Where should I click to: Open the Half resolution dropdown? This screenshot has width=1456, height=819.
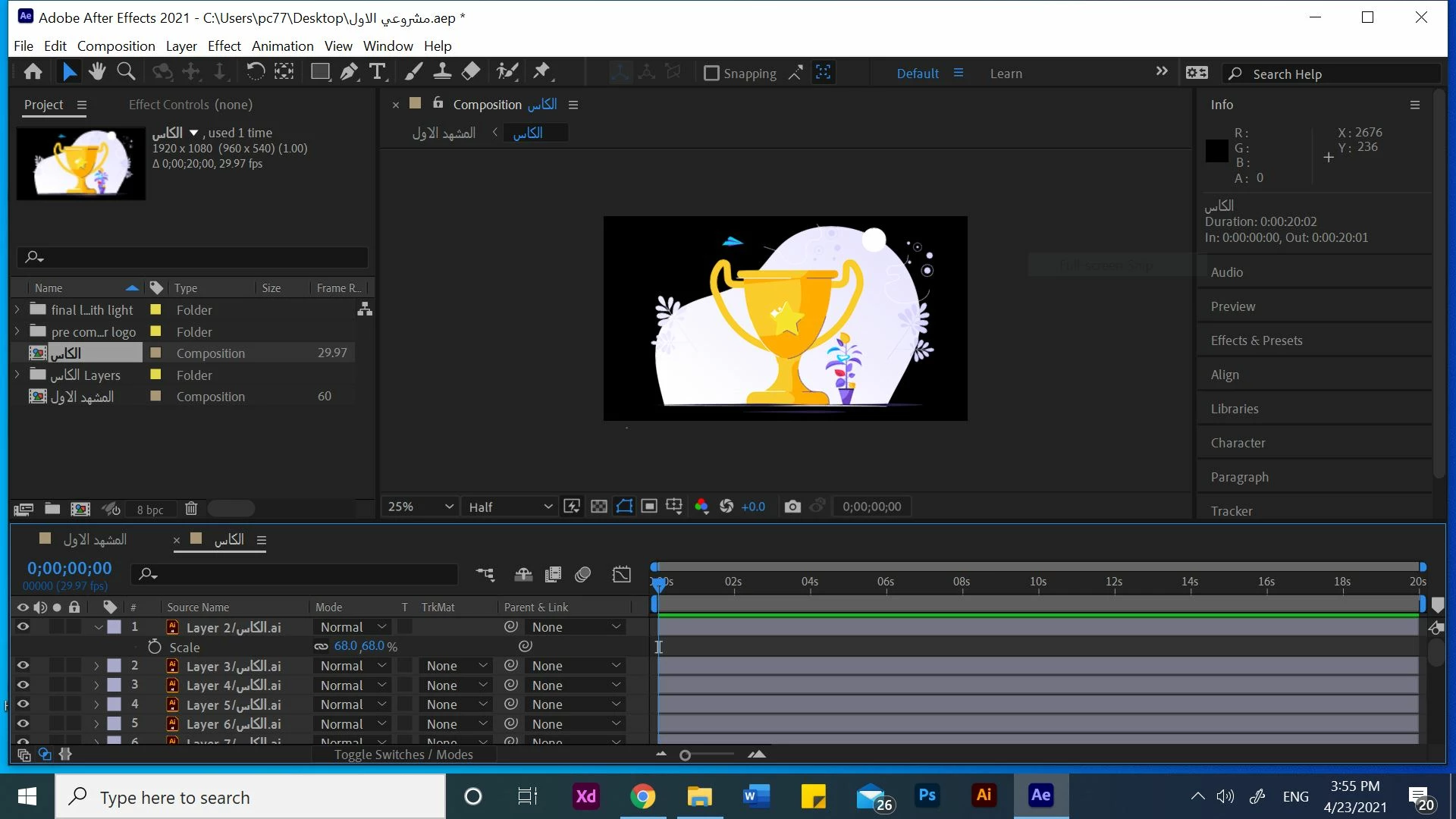tap(510, 507)
